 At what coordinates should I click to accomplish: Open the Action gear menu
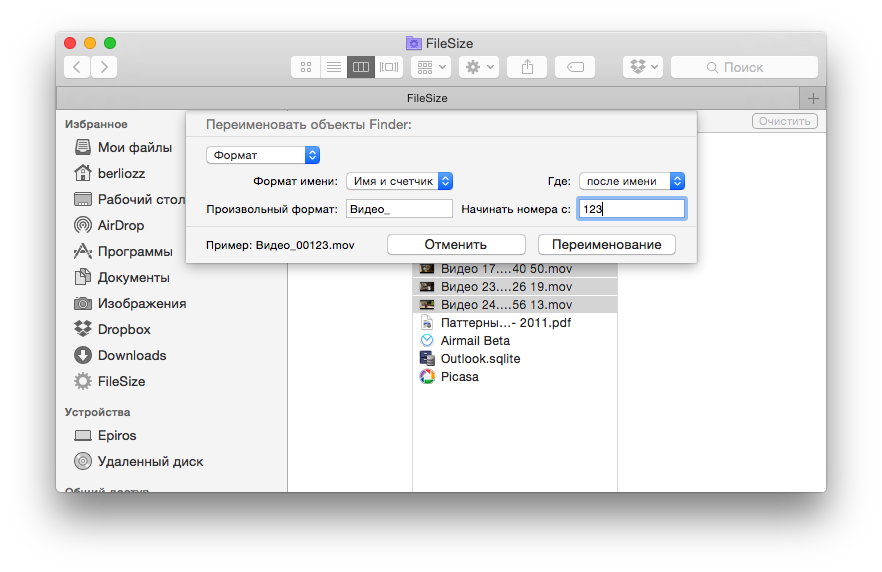pyautogui.click(x=478, y=67)
